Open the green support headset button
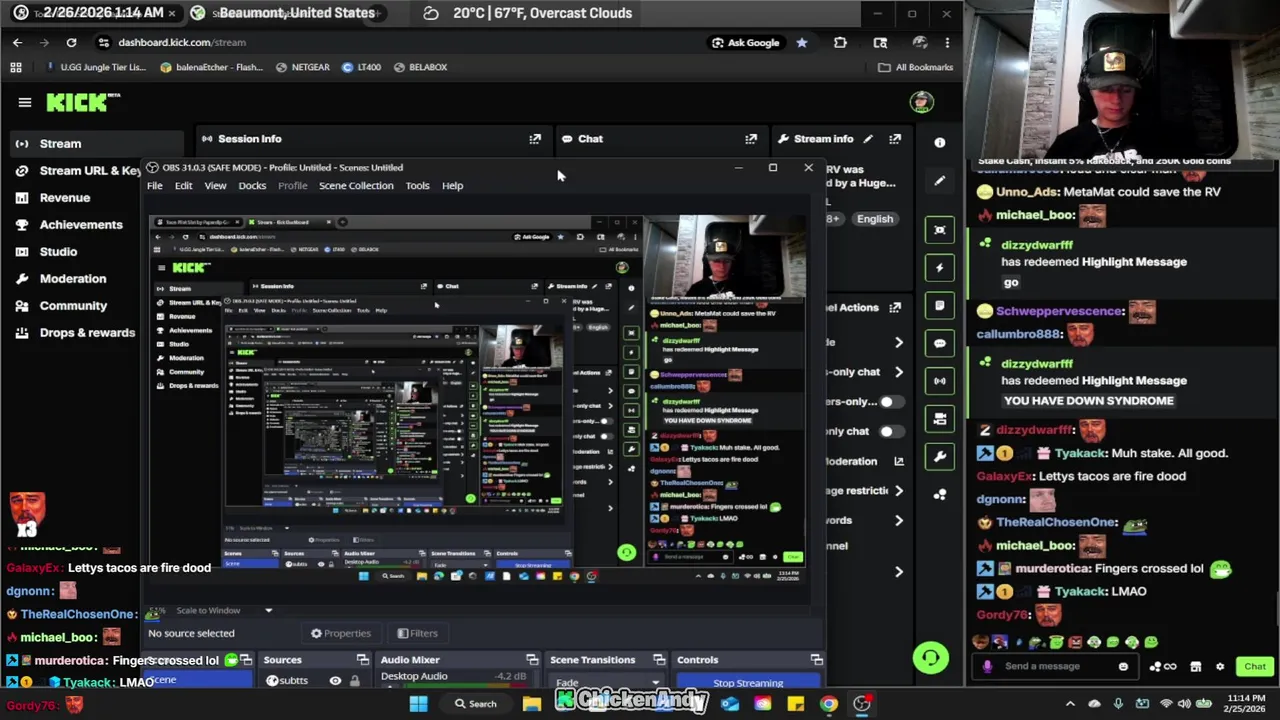The width and height of the screenshot is (1280, 720). tap(930, 657)
